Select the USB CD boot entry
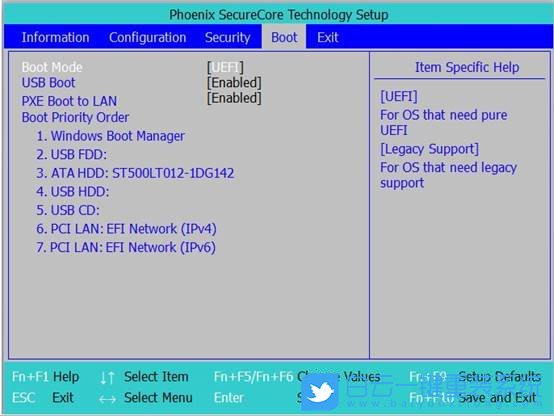Image resolution: width=554 pixels, height=416 pixels. [68, 210]
